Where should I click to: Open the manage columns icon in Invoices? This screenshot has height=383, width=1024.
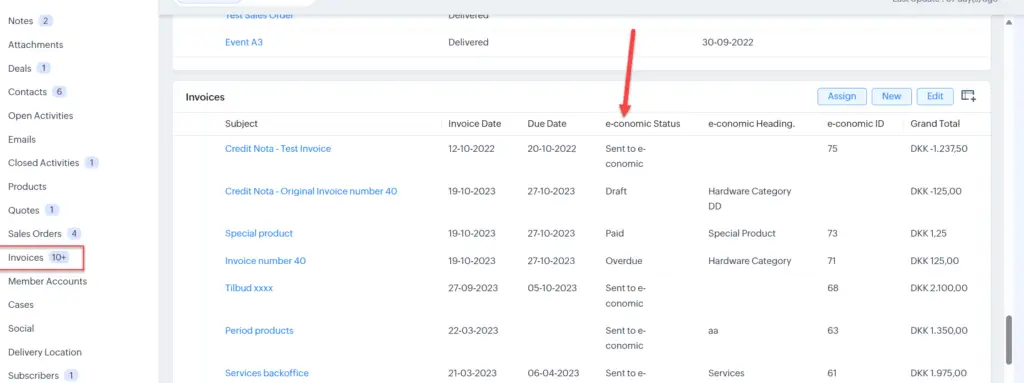click(968, 96)
